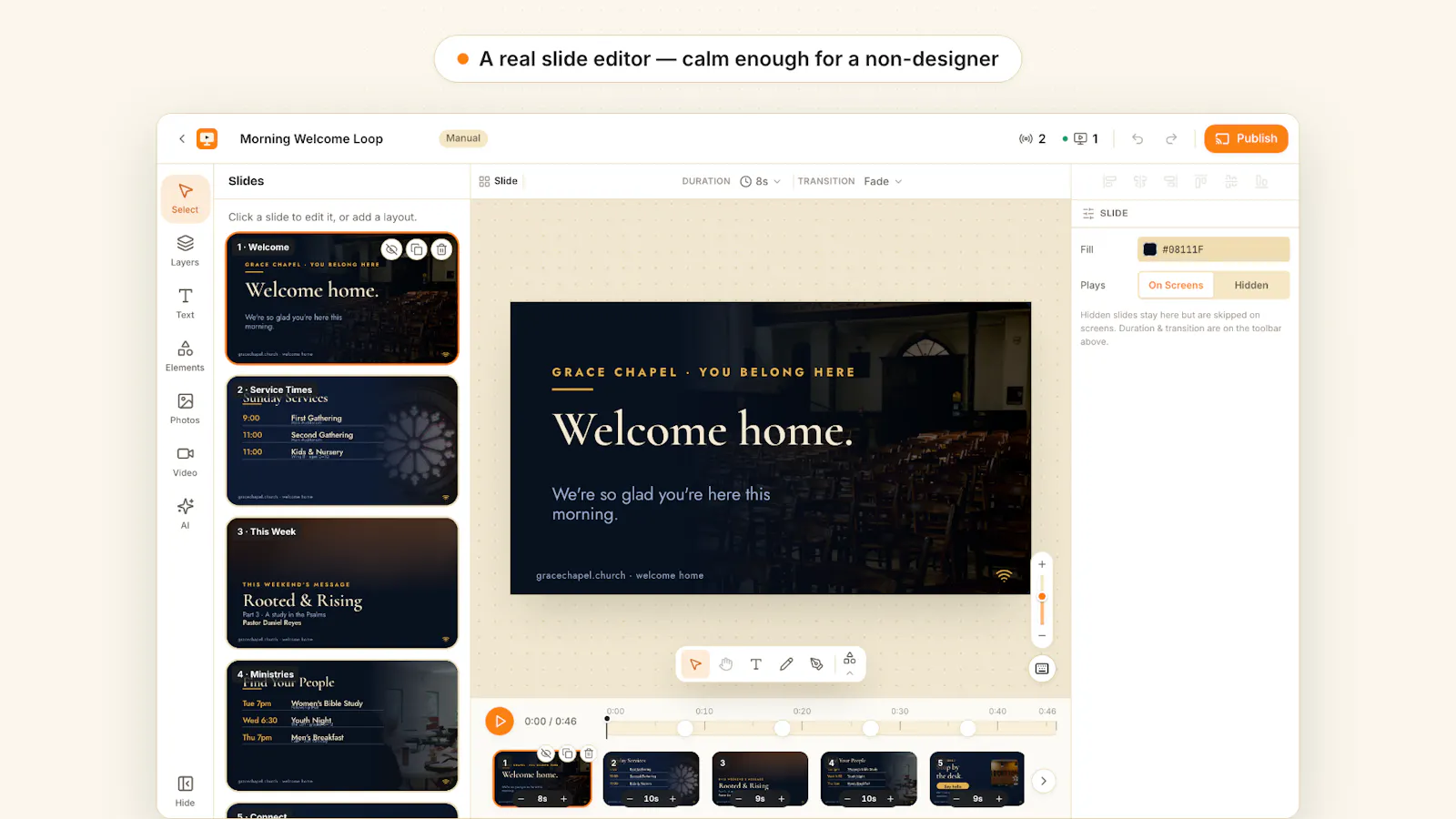The height and width of the screenshot is (819, 1456).
Task: Redo the last action
Action: [1171, 138]
